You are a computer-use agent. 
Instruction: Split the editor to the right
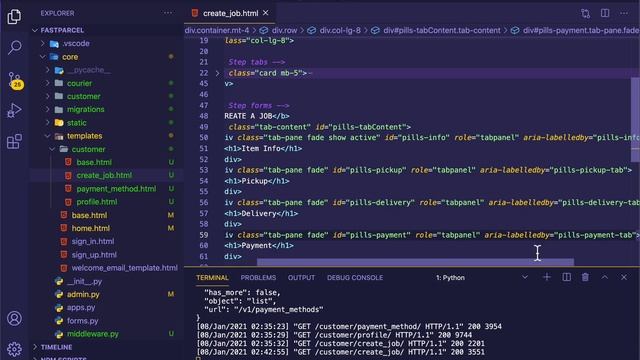(605, 13)
